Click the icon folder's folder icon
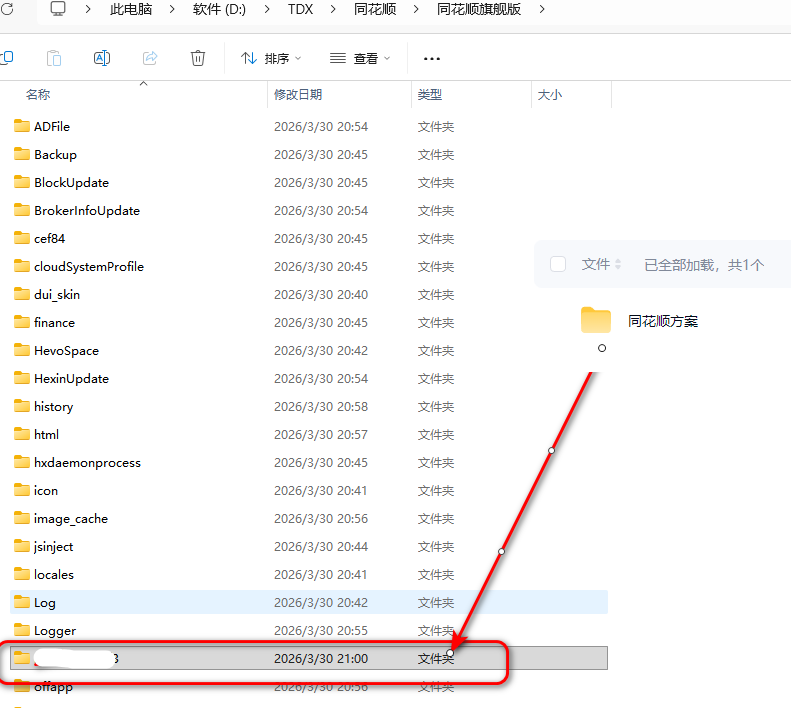791x708 pixels. pyautogui.click(x=22, y=490)
